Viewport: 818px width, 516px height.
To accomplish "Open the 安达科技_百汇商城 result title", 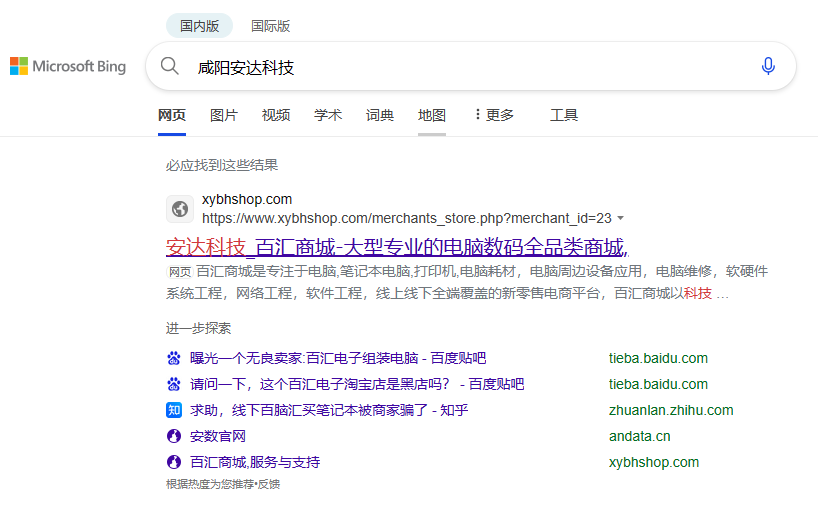I will tap(398, 247).
